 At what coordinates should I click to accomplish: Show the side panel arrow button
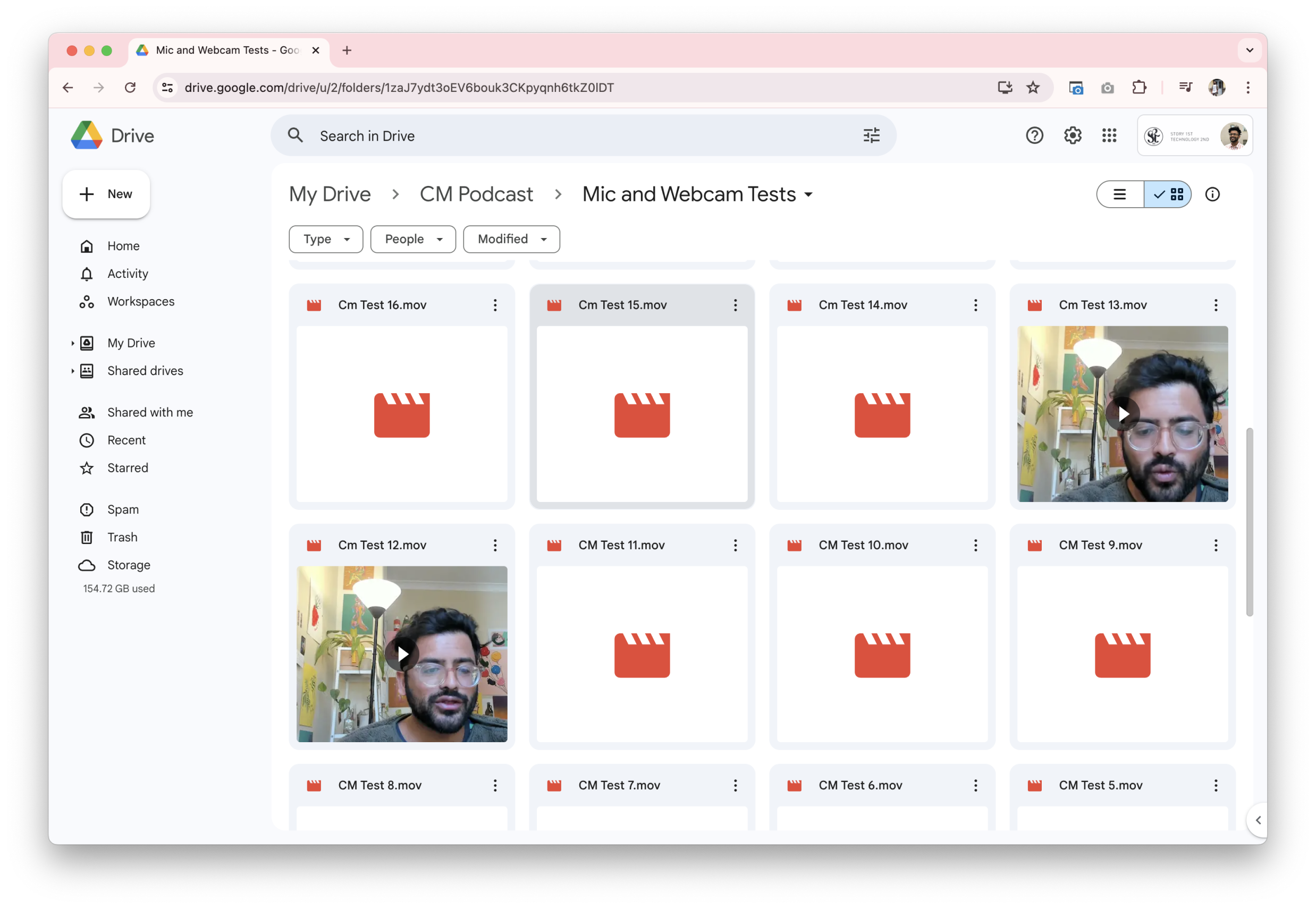point(1258,820)
